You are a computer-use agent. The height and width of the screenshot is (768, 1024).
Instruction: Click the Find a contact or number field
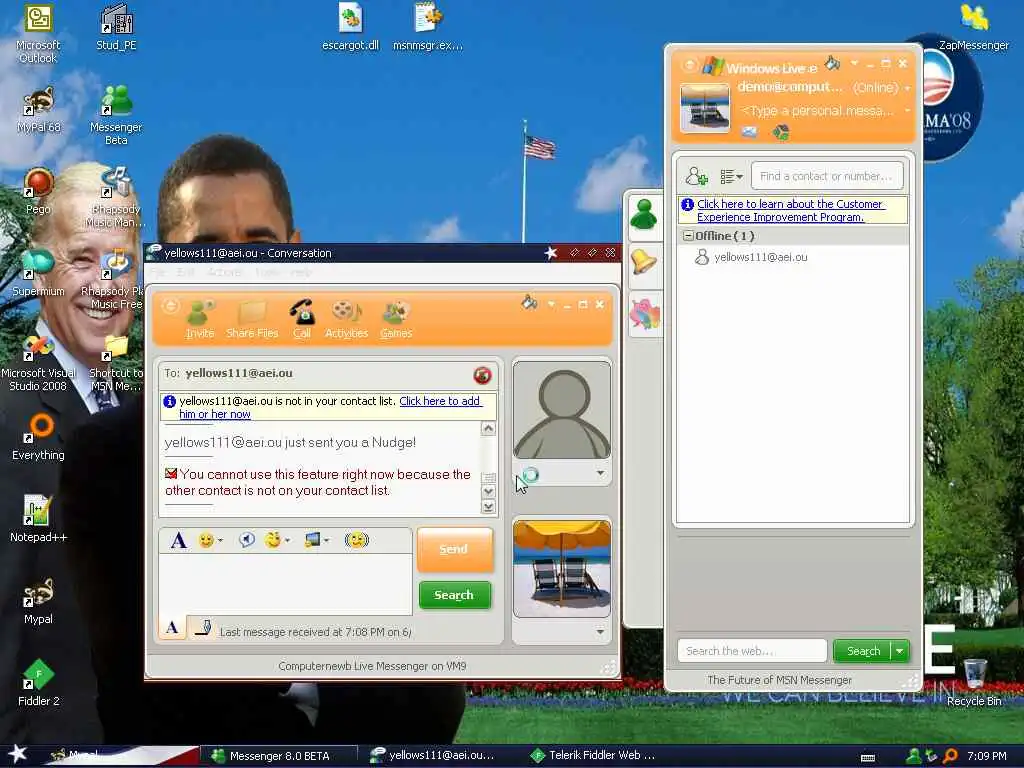(x=827, y=176)
